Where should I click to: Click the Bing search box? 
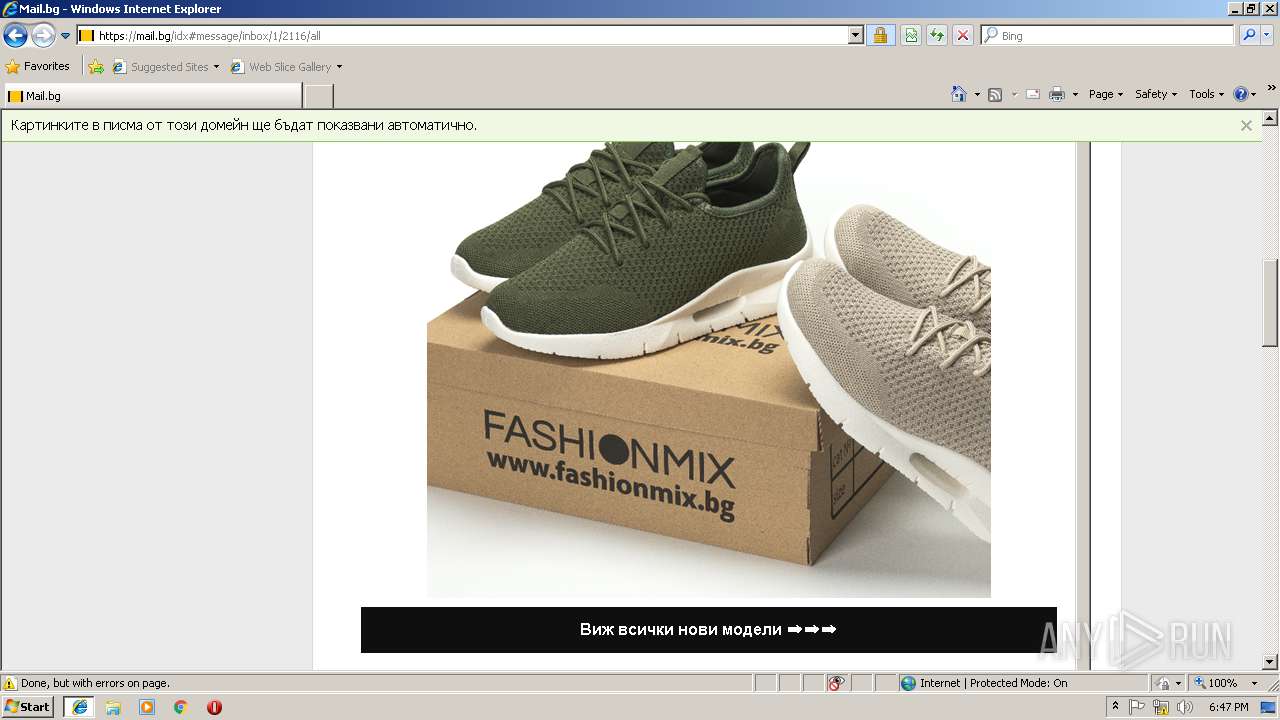coord(1108,36)
